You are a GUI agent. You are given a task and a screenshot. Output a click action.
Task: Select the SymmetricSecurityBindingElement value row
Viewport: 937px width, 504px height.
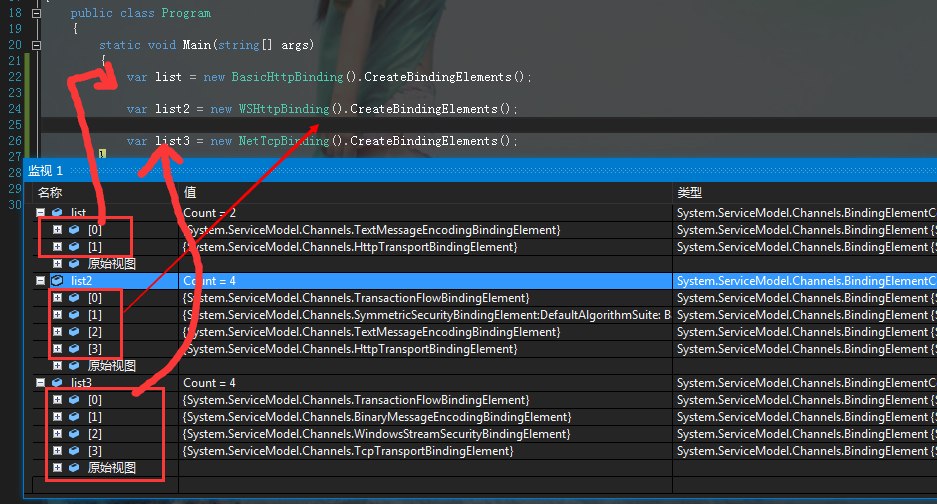coord(425,314)
